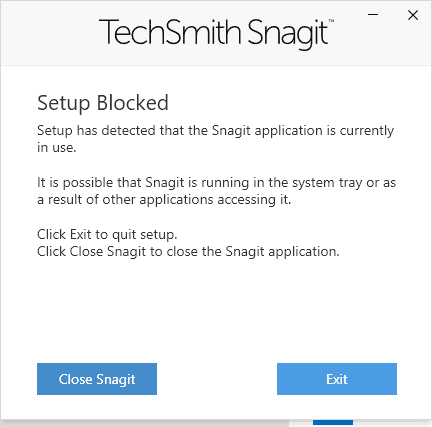
Task: Click the "Click Close Snagit to close" instruction line
Action: coord(188,252)
